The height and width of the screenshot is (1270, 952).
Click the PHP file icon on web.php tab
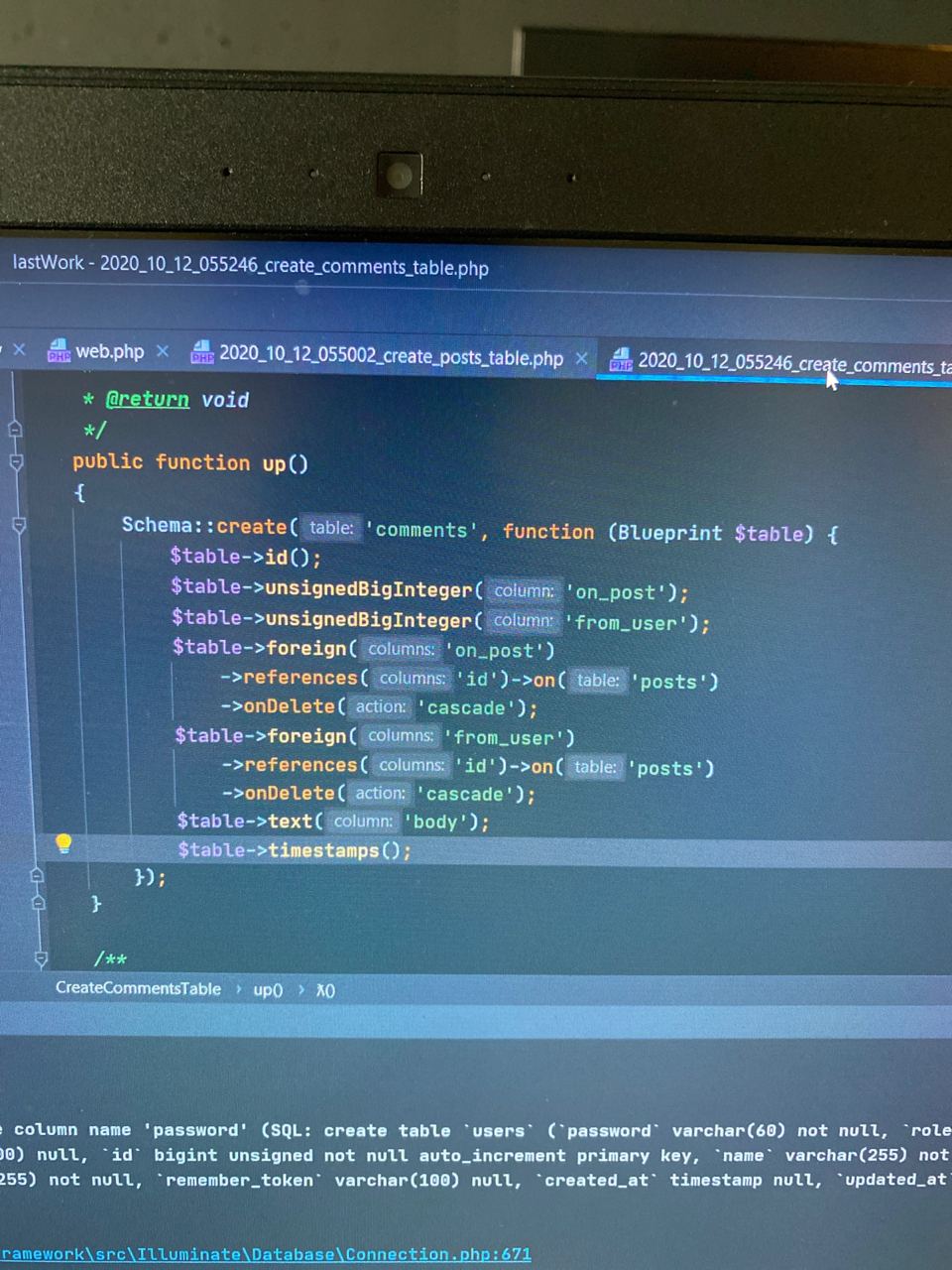[59, 350]
